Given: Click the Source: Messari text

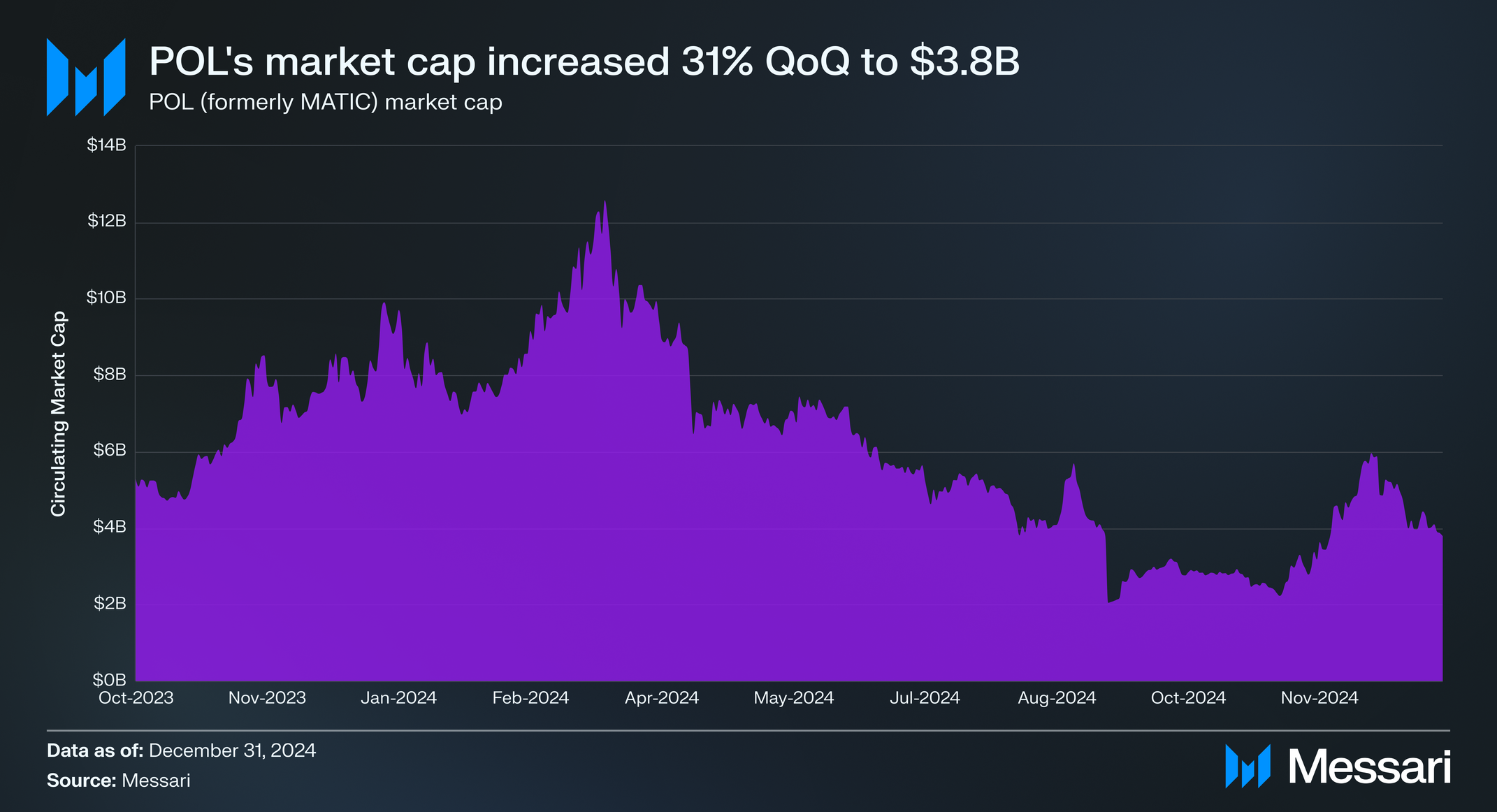Looking at the screenshot, I should pyautogui.click(x=118, y=781).
